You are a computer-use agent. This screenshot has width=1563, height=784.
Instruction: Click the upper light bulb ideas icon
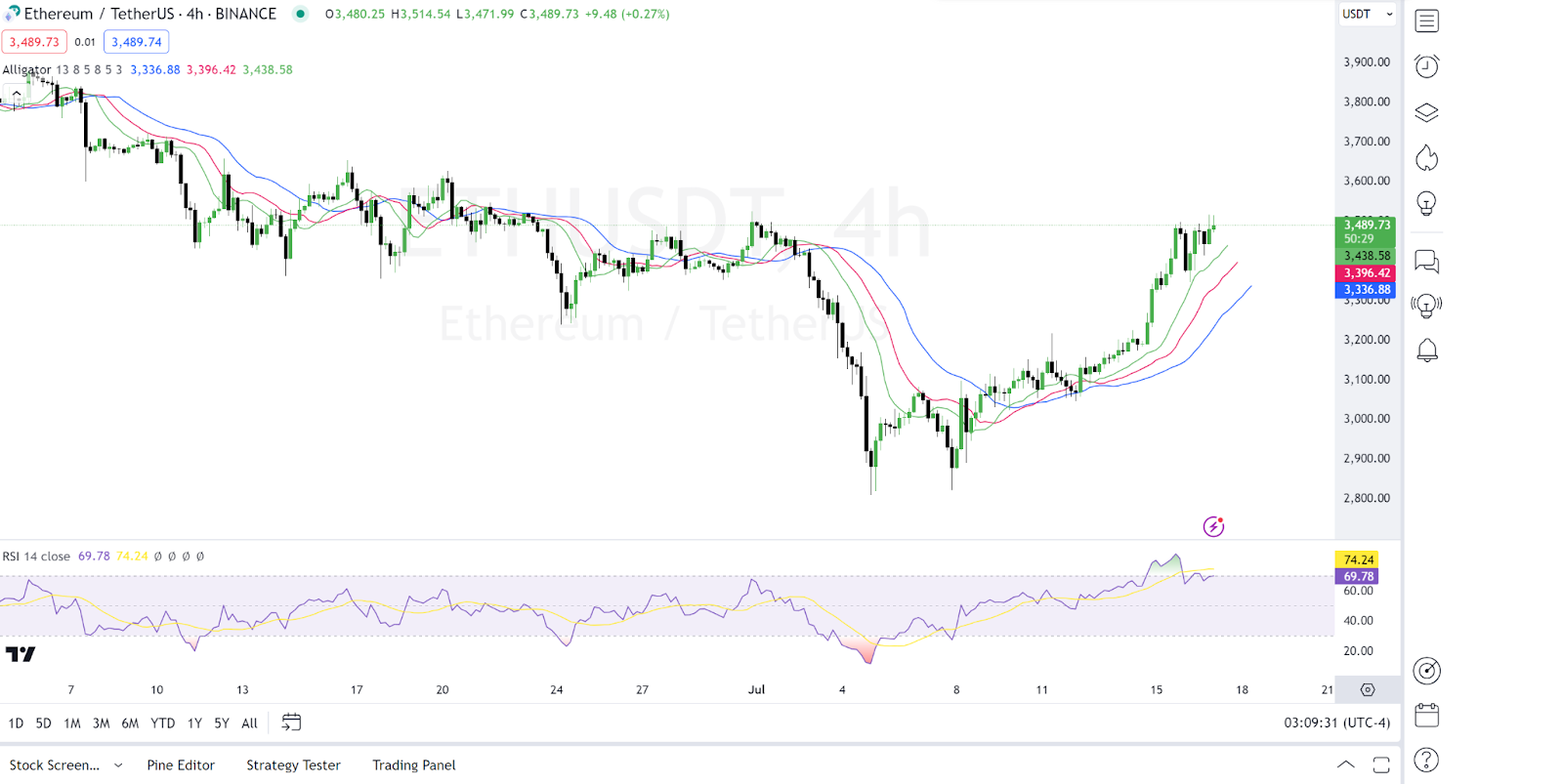1426,203
